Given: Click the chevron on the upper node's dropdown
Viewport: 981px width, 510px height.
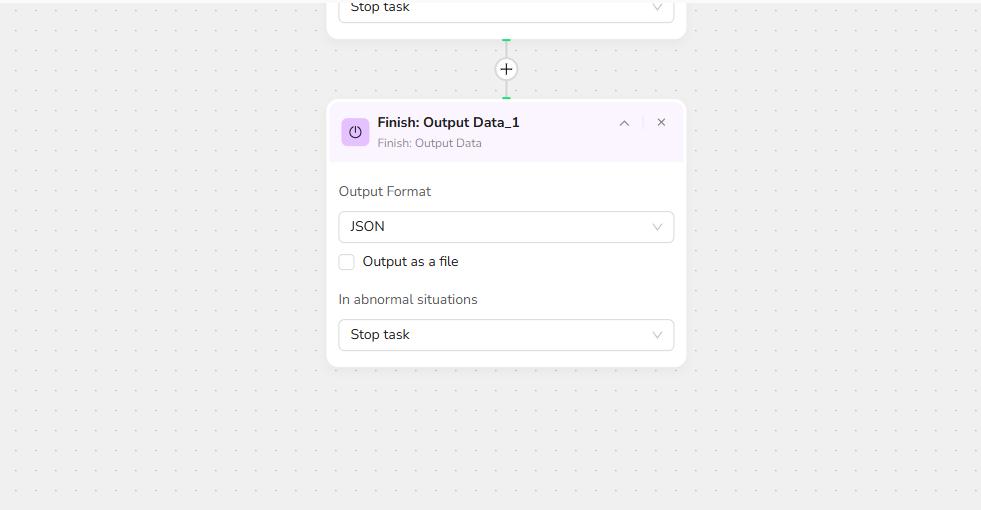Looking at the screenshot, I should 657,8.
